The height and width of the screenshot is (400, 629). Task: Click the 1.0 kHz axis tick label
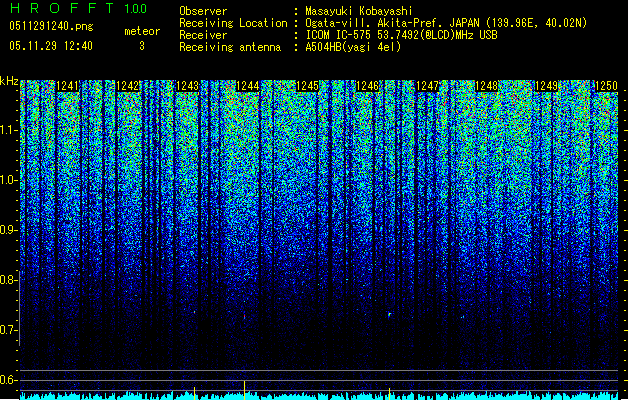coord(8,180)
